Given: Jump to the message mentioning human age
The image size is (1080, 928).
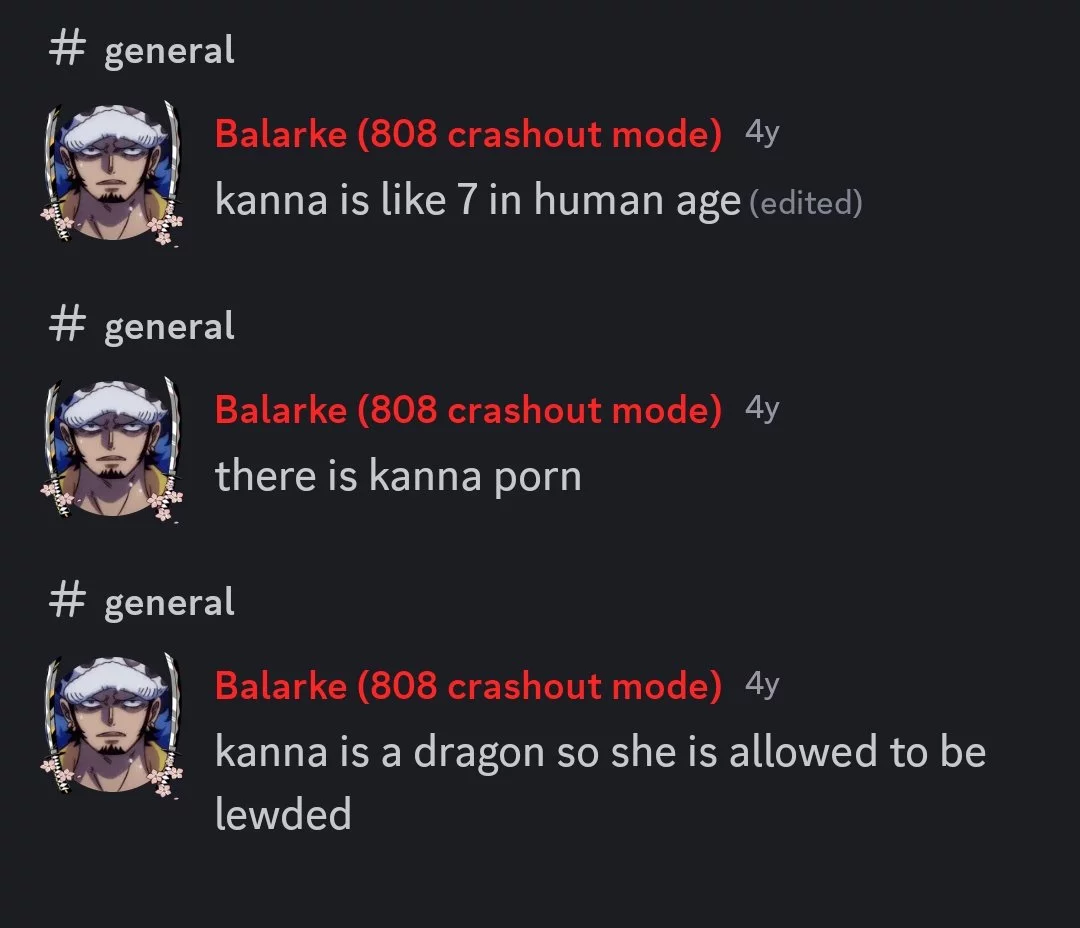Looking at the screenshot, I should (478, 200).
